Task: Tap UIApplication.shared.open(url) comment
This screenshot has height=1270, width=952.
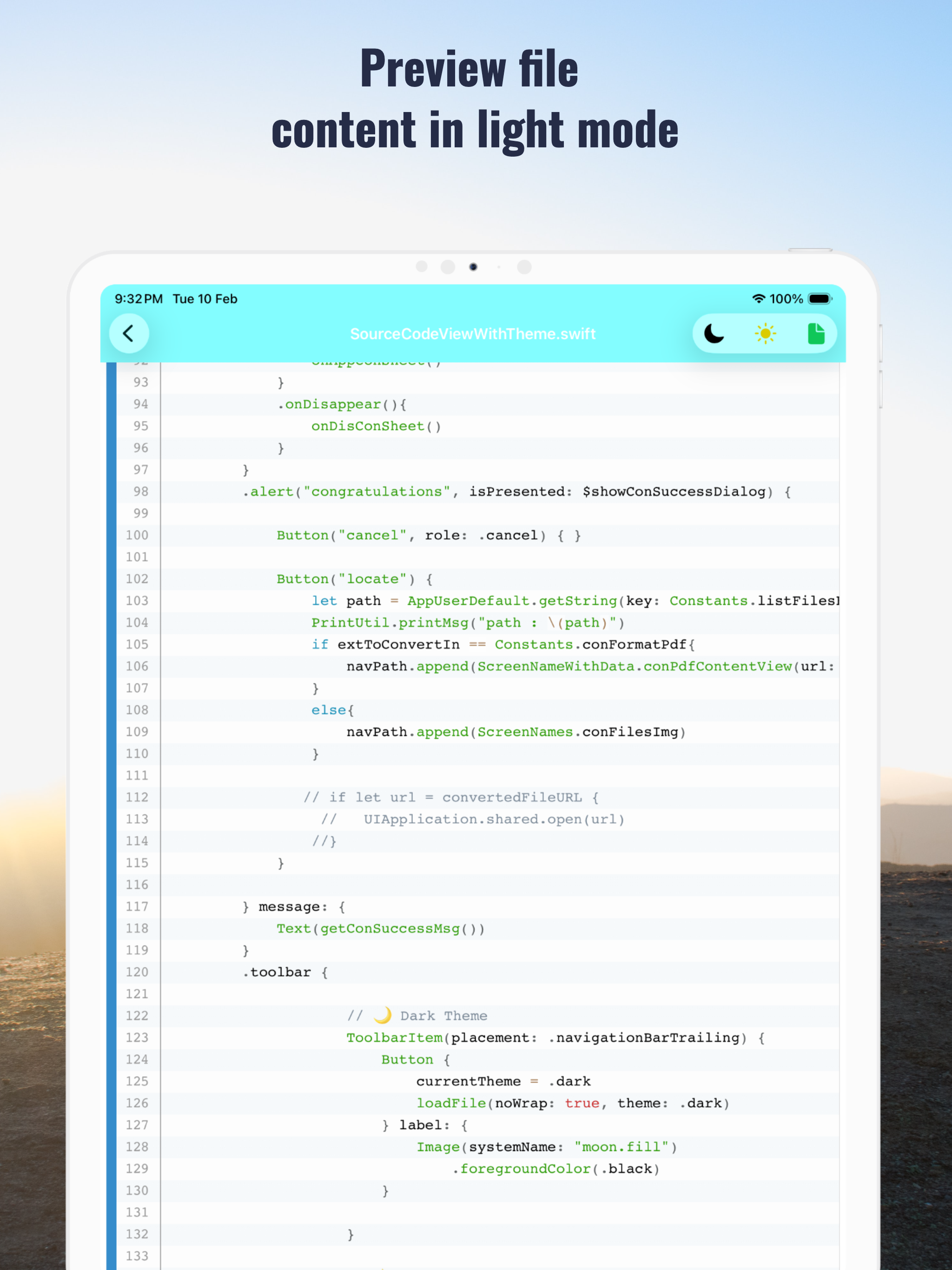Action: coord(494,819)
